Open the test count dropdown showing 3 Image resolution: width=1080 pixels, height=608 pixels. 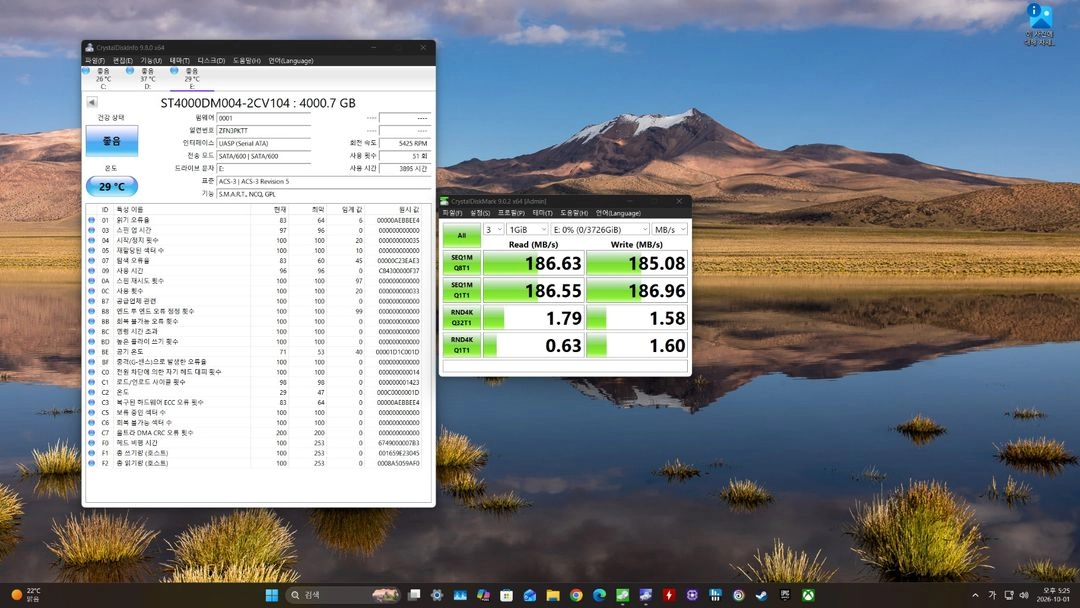click(493, 229)
